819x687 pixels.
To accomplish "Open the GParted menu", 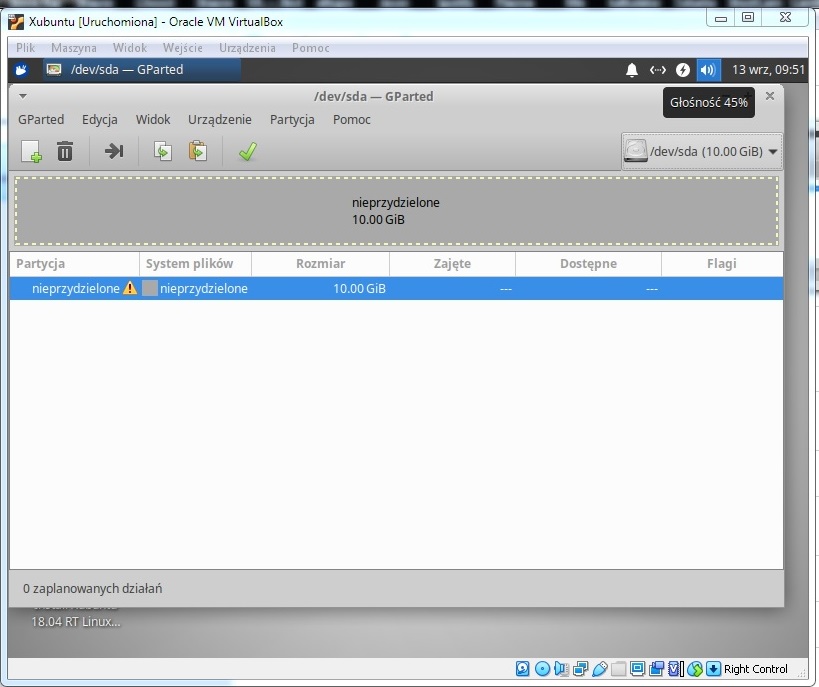I will pos(41,120).
